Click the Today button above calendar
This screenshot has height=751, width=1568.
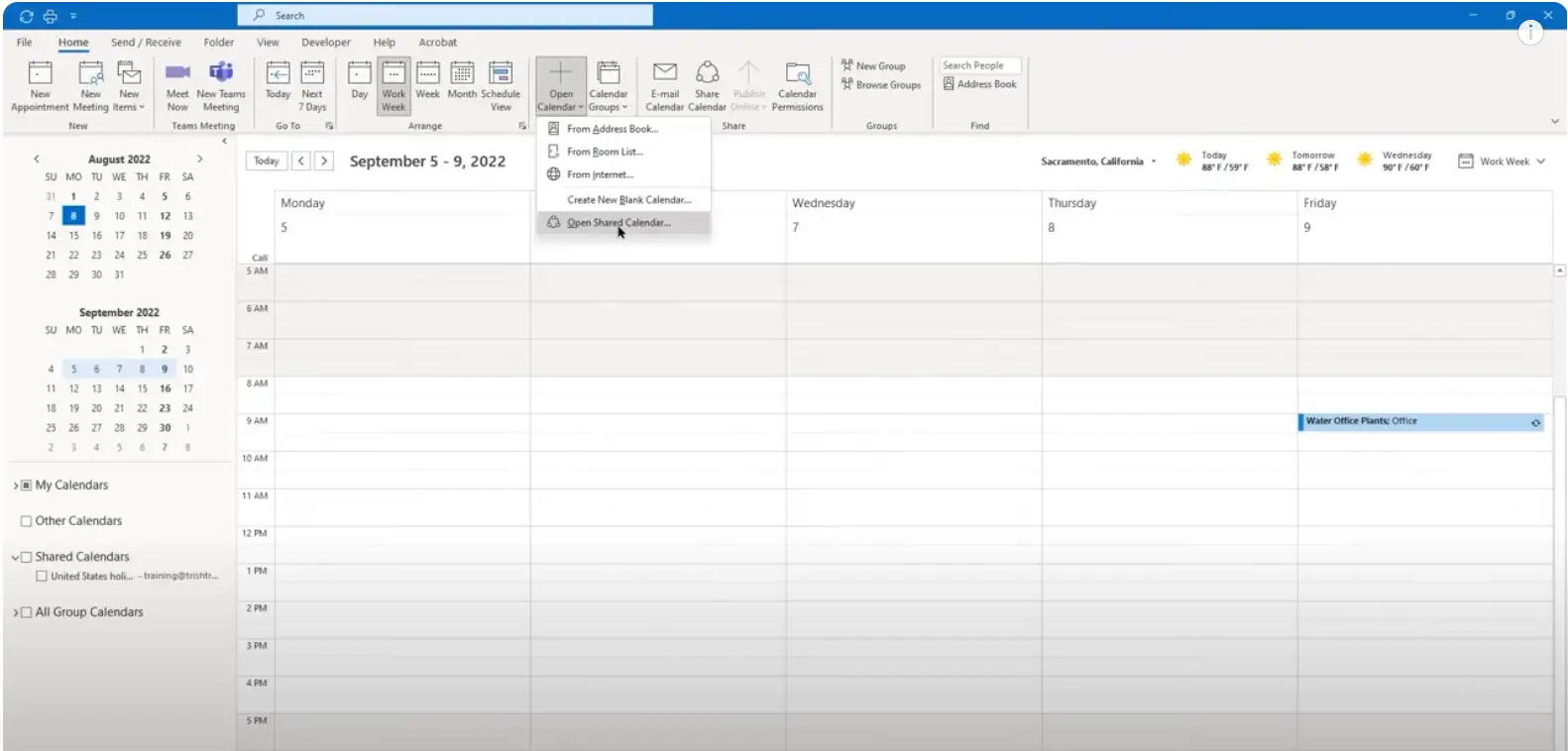pos(266,161)
